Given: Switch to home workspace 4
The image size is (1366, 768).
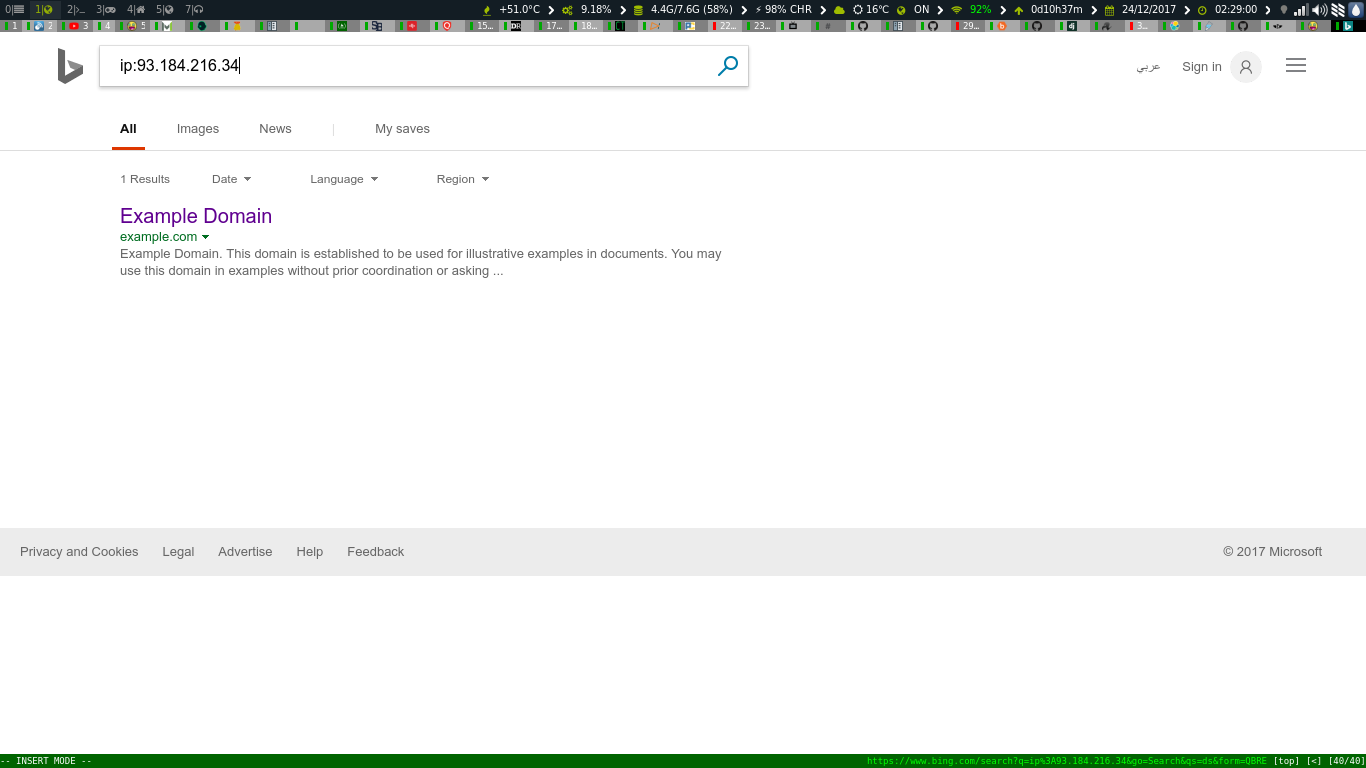Looking at the screenshot, I should point(136,9).
